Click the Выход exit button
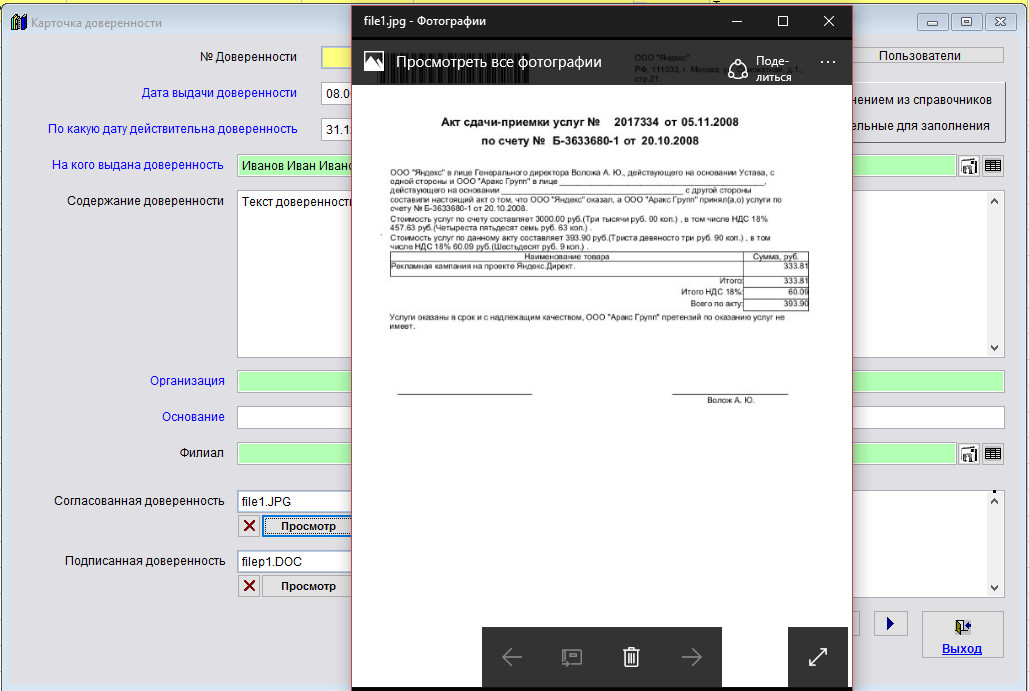The width and height of the screenshot is (1029, 691). point(961,635)
